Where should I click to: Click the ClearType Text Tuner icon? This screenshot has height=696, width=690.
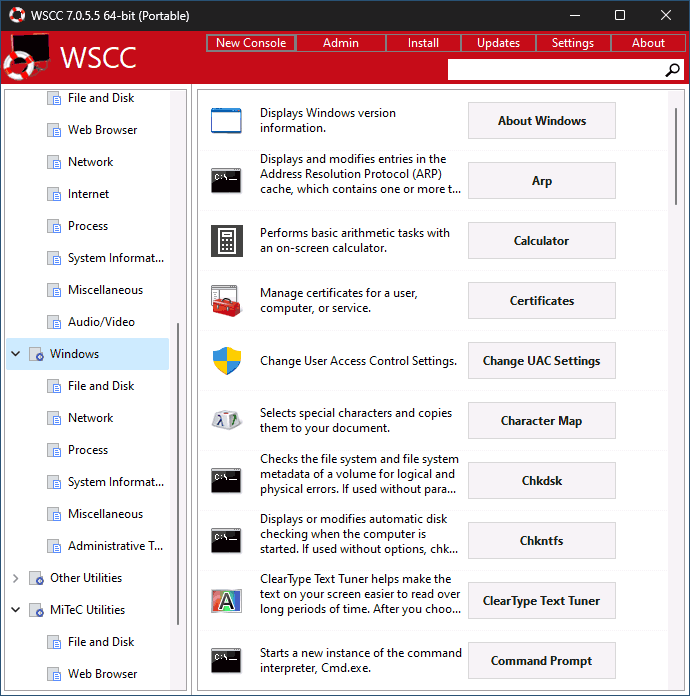[x=226, y=601]
